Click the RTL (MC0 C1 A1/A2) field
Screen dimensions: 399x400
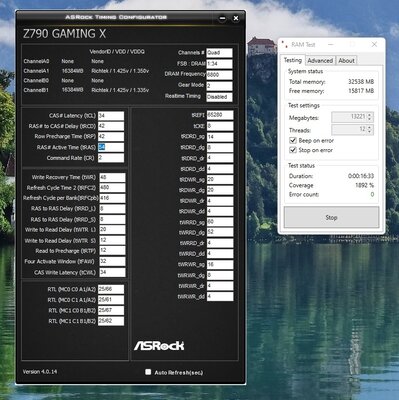coord(111,300)
